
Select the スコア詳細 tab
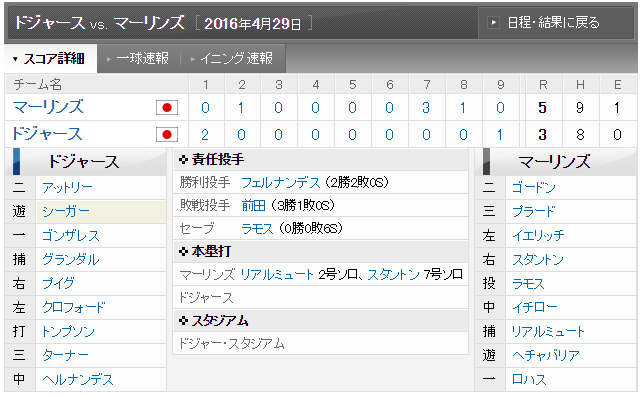pos(51,59)
